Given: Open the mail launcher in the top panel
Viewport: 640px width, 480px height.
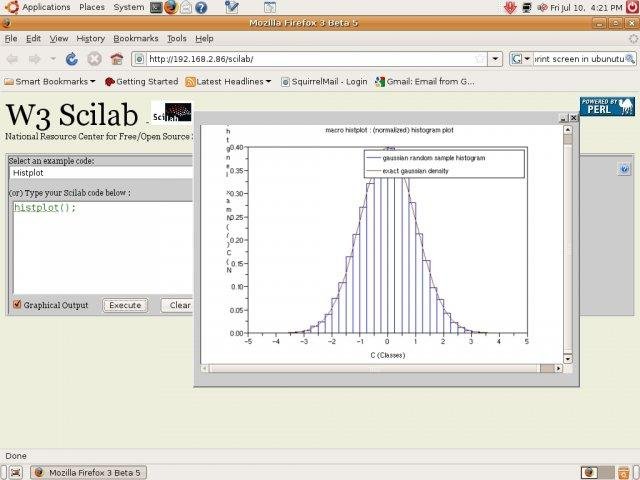Looking at the screenshot, I should (186, 7).
